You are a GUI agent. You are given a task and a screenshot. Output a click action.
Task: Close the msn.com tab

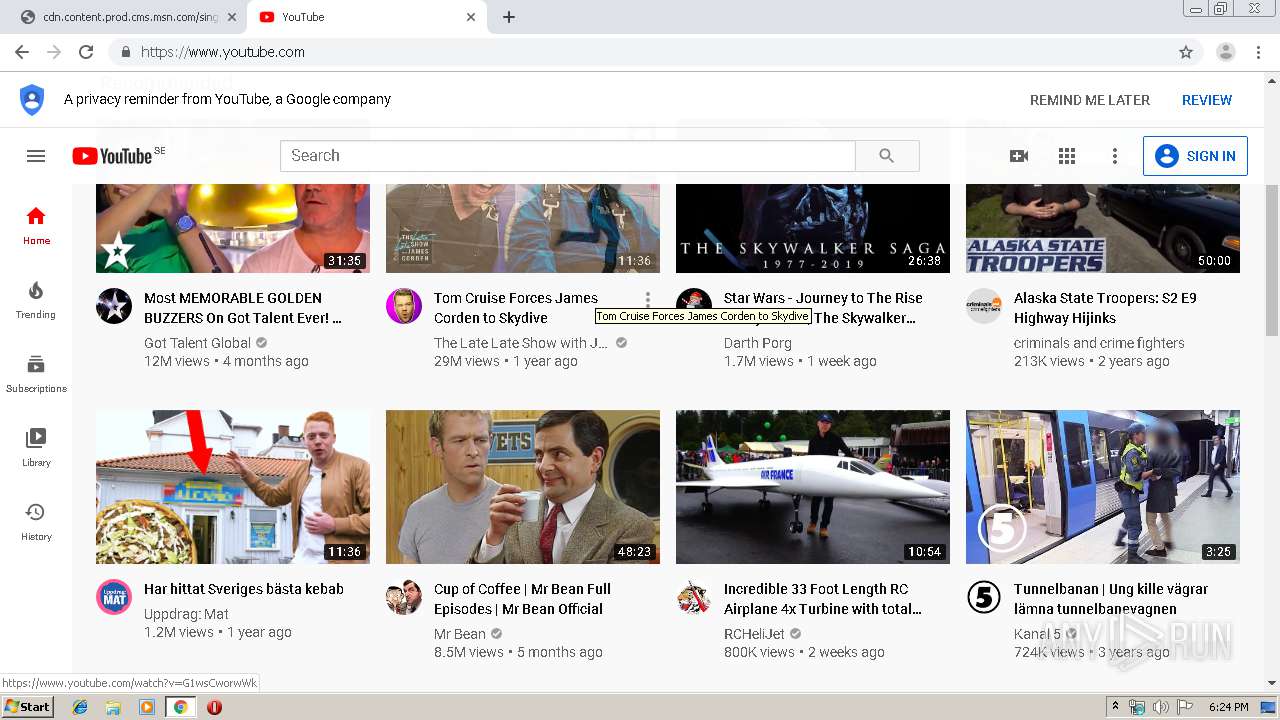pyautogui.click(x=232, y=17)
